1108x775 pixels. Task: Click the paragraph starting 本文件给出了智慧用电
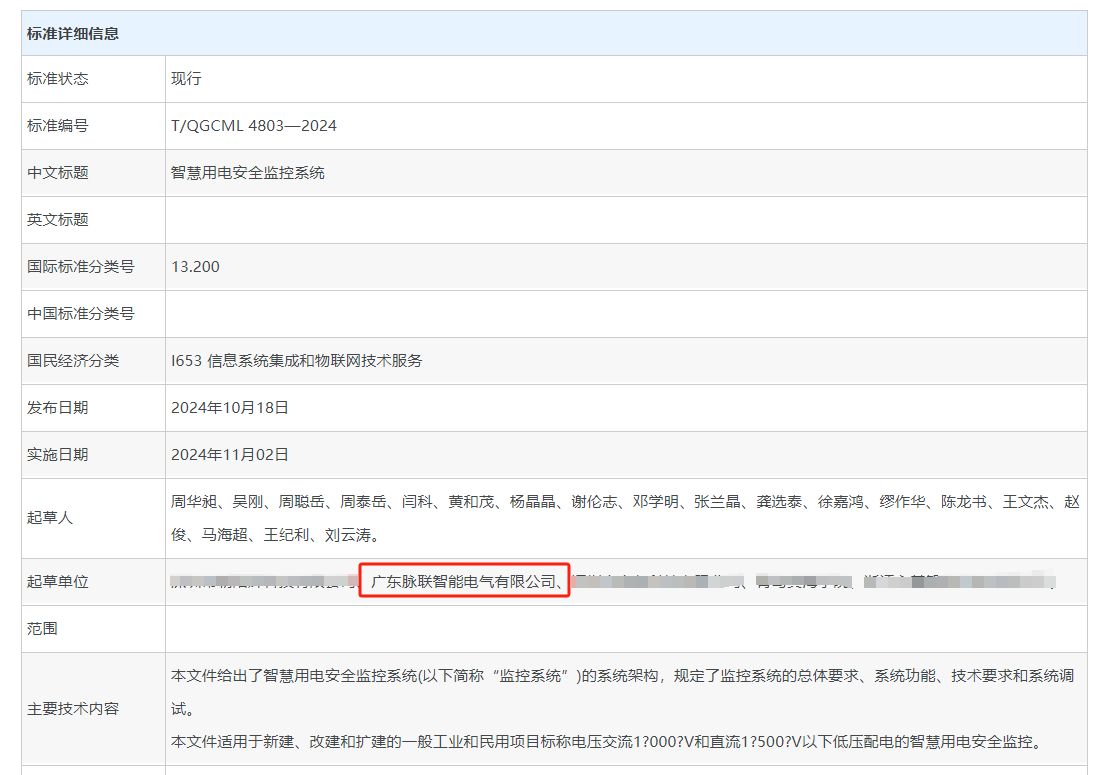(622, 676)
